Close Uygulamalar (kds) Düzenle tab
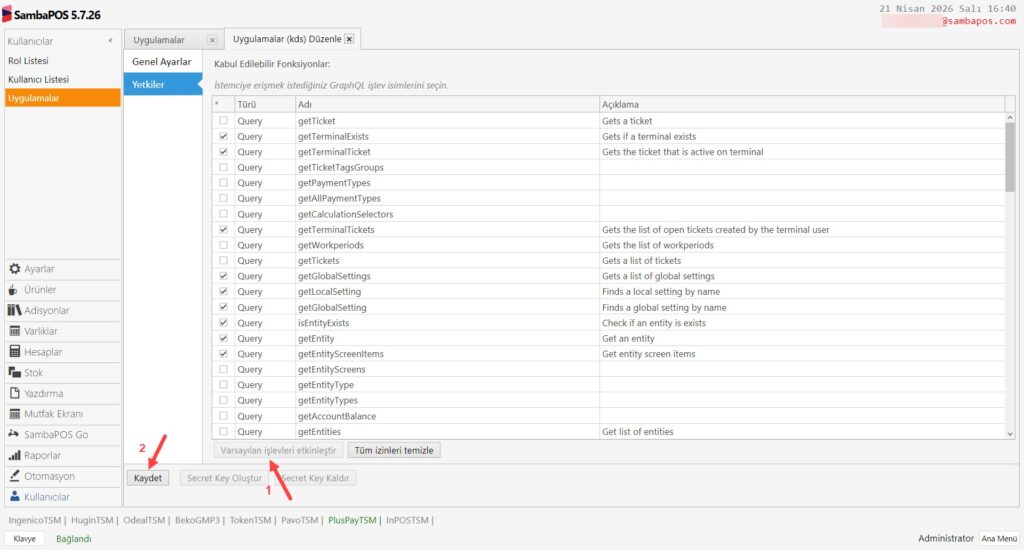 [349, 39]
